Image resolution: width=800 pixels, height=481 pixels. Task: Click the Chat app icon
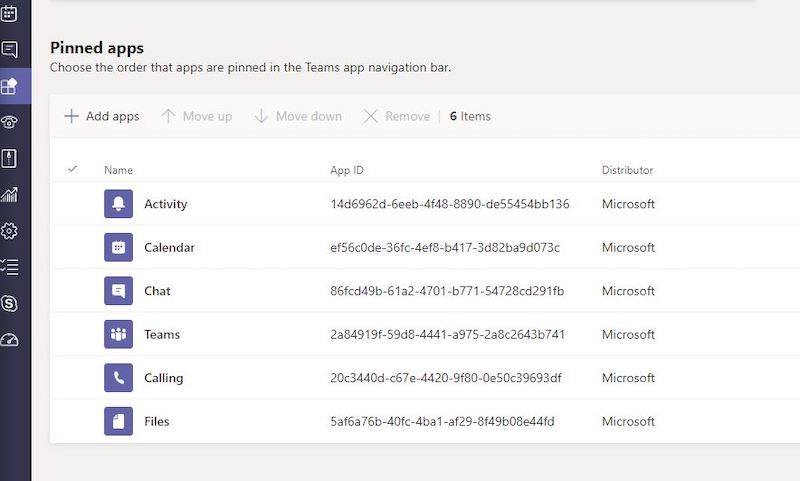click(x=118, y=291)
